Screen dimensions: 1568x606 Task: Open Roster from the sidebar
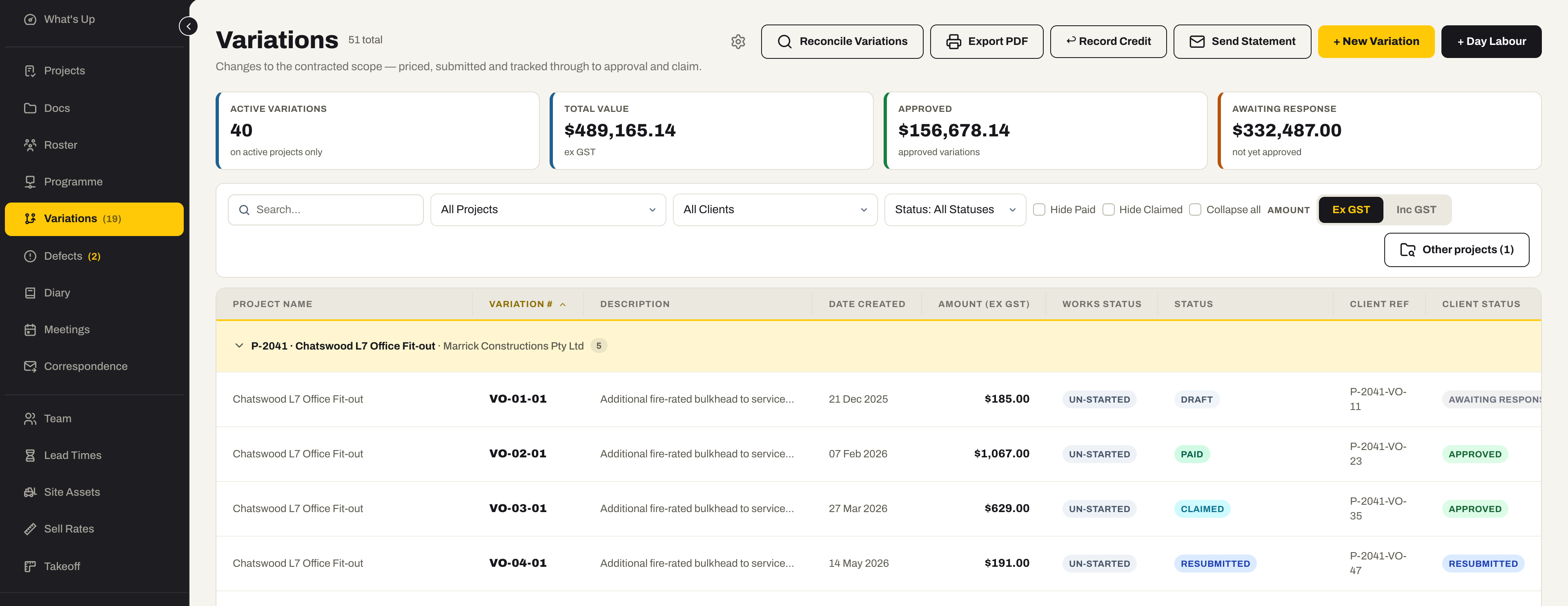coord(94,145)
